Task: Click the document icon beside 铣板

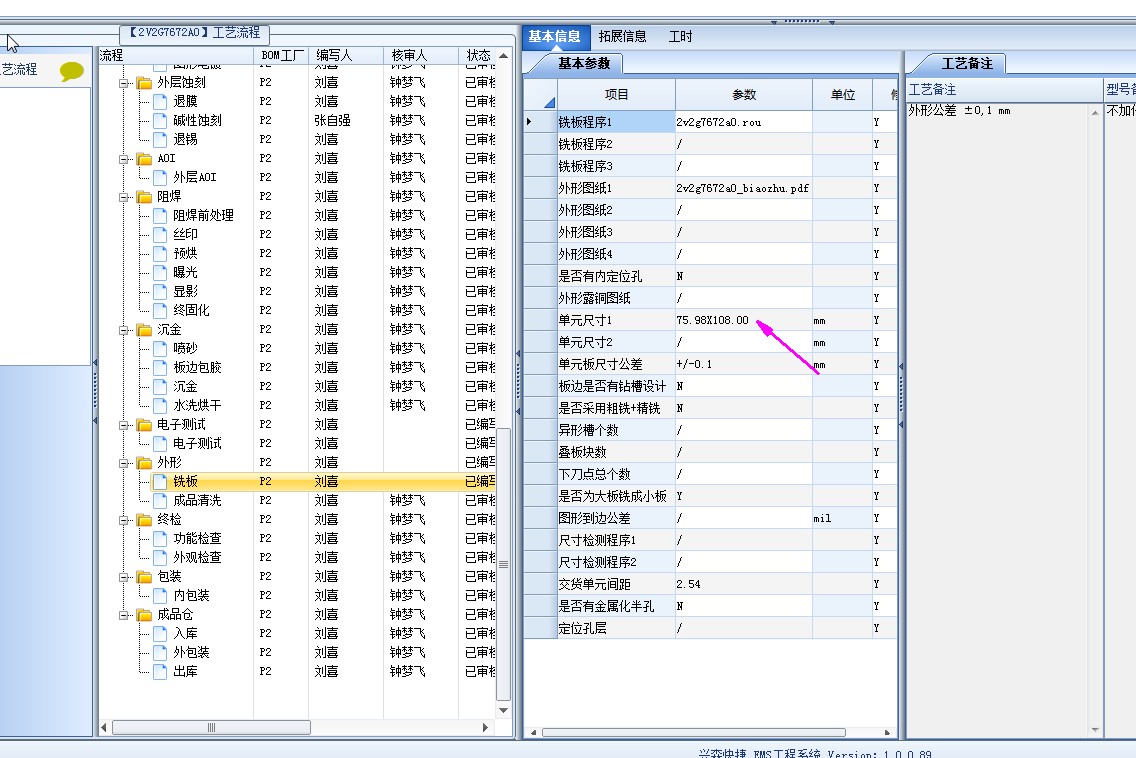Action: [x=160, y=481]
